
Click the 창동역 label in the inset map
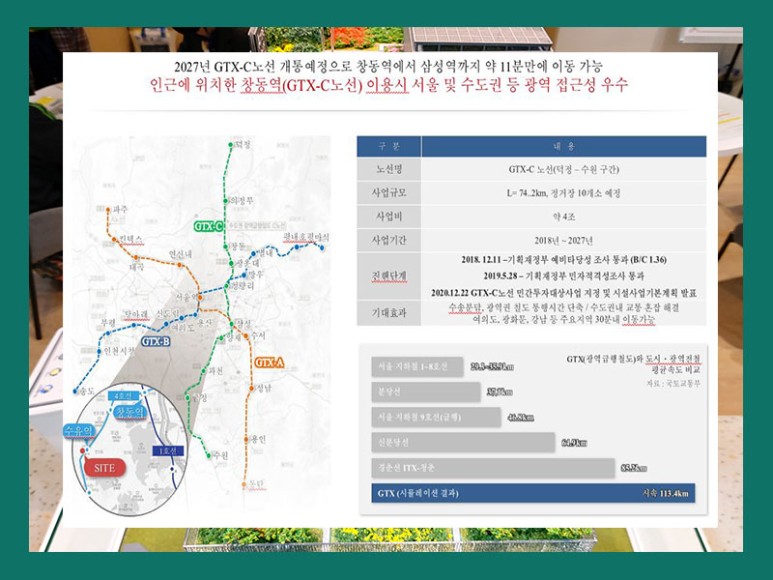coord(131,411)
